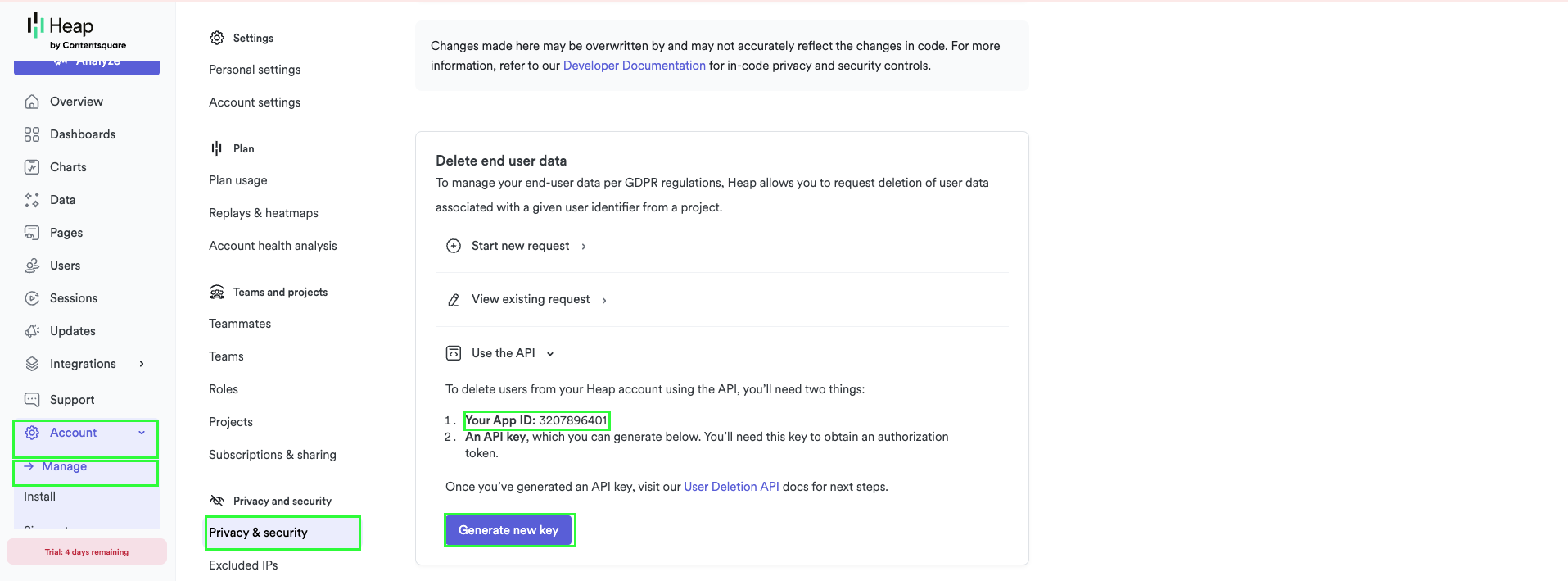Open the Charts icon in sidebar
This screenshot has width=1568, height=581.
click(32, 167)
